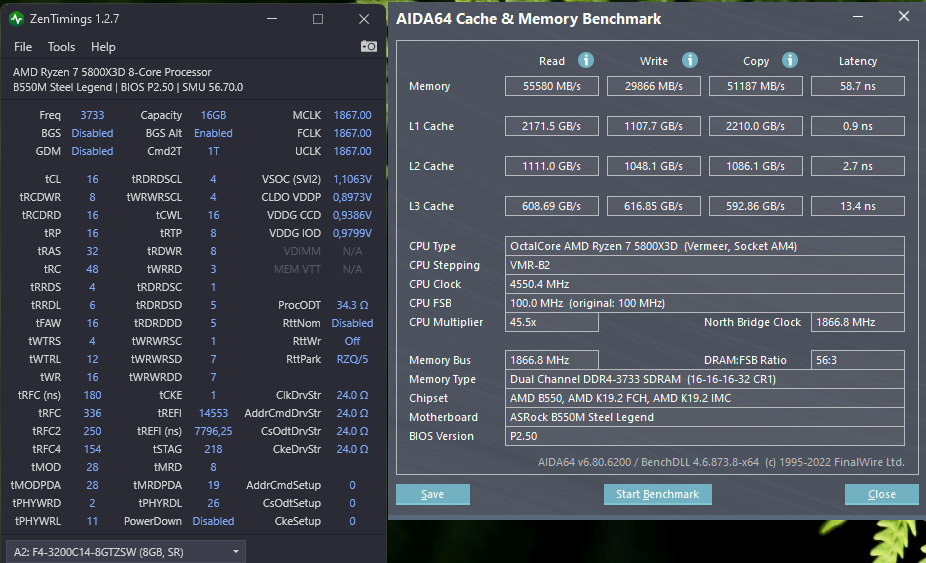926x563 pixels.
Task: Click the North Bridge Clock field 1866.8 MHz
Action: coord(857,322)
